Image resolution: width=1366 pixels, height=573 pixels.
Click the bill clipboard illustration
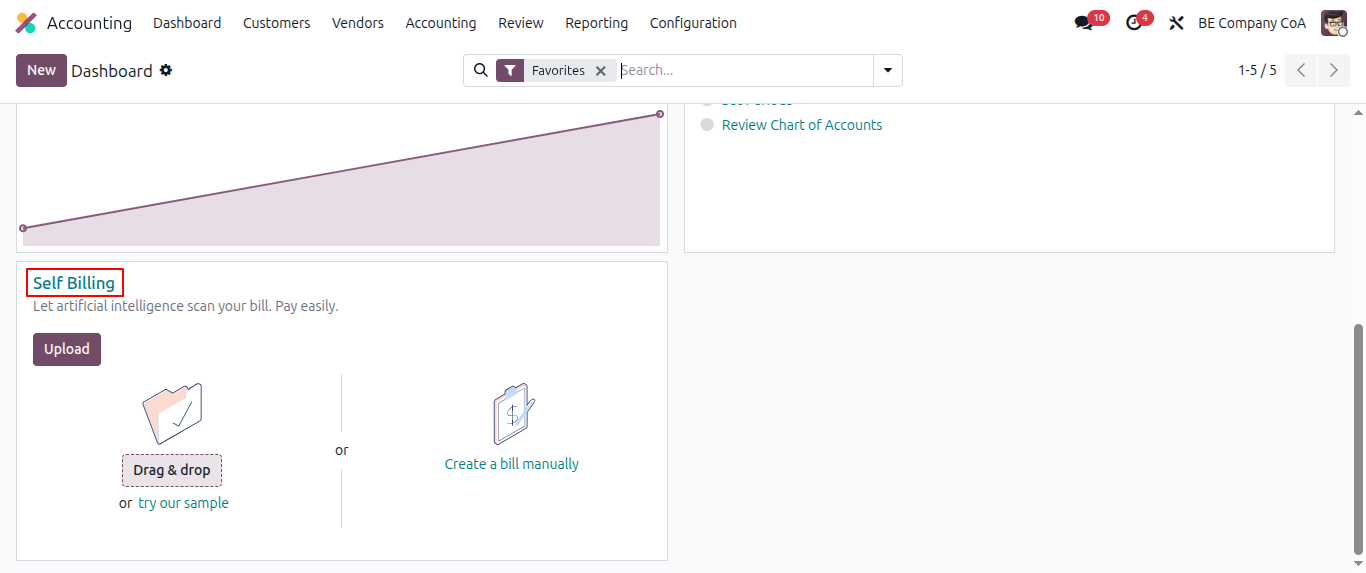pos(513,414)
